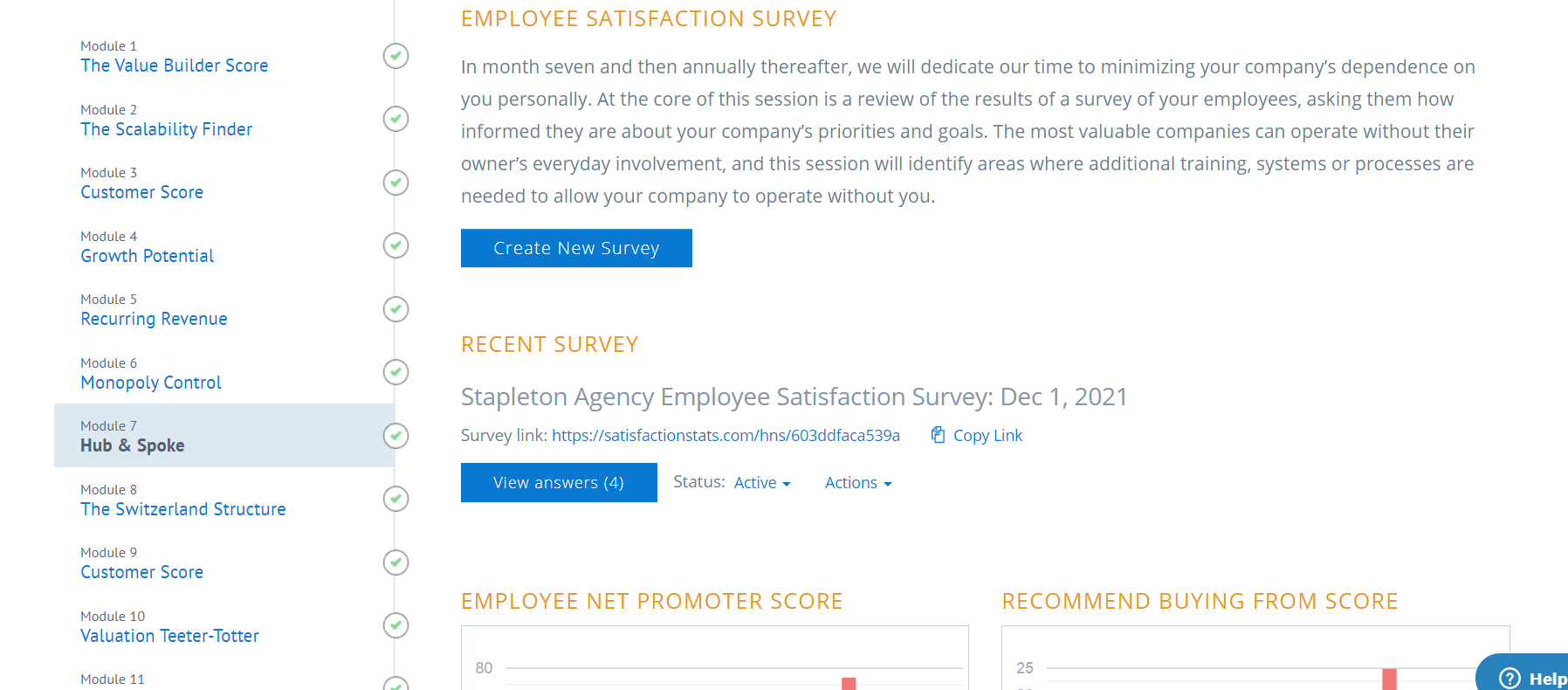Click the Module 9 Customer Score check

pos(396,562)
